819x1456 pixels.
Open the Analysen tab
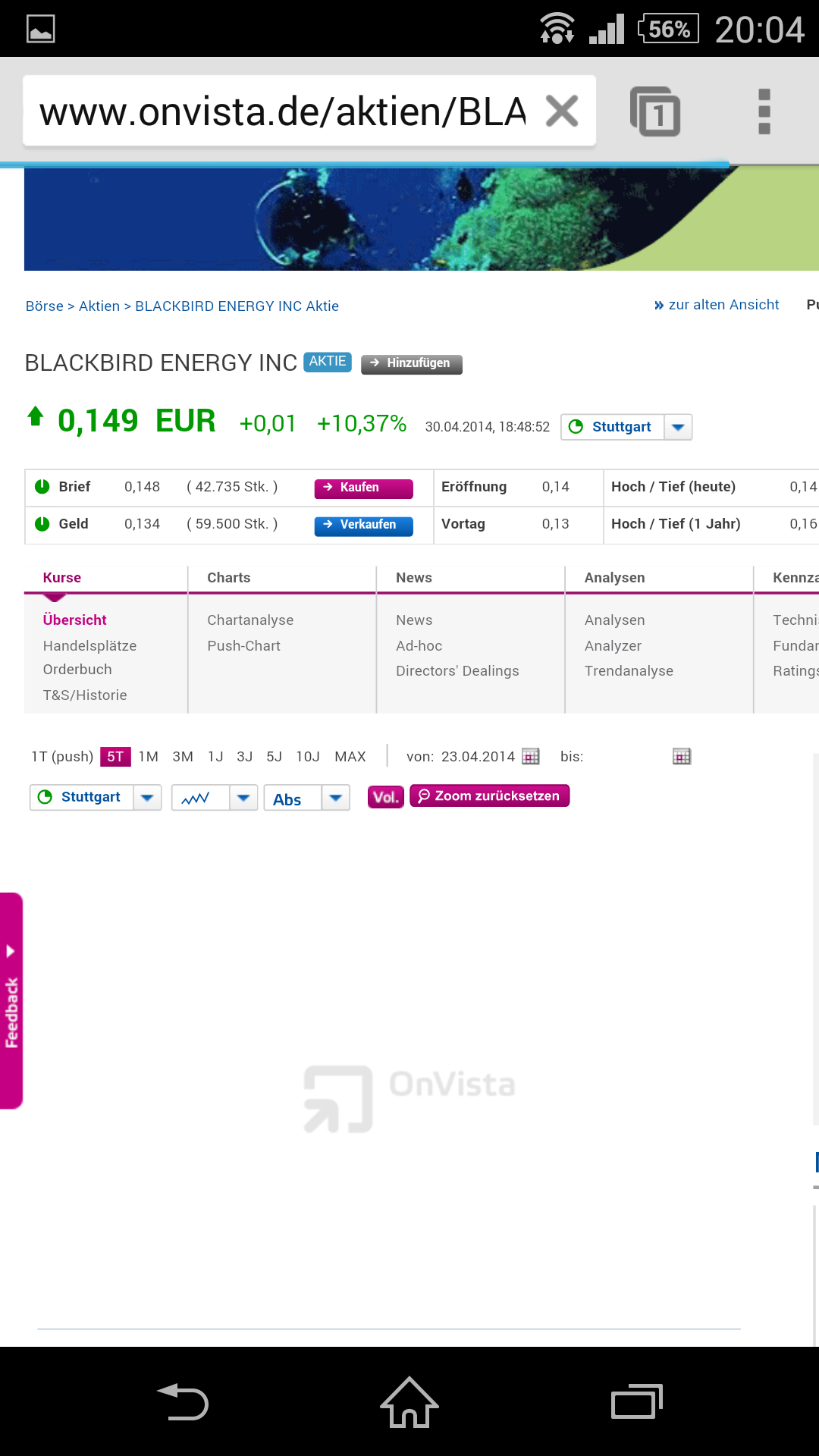614,578
